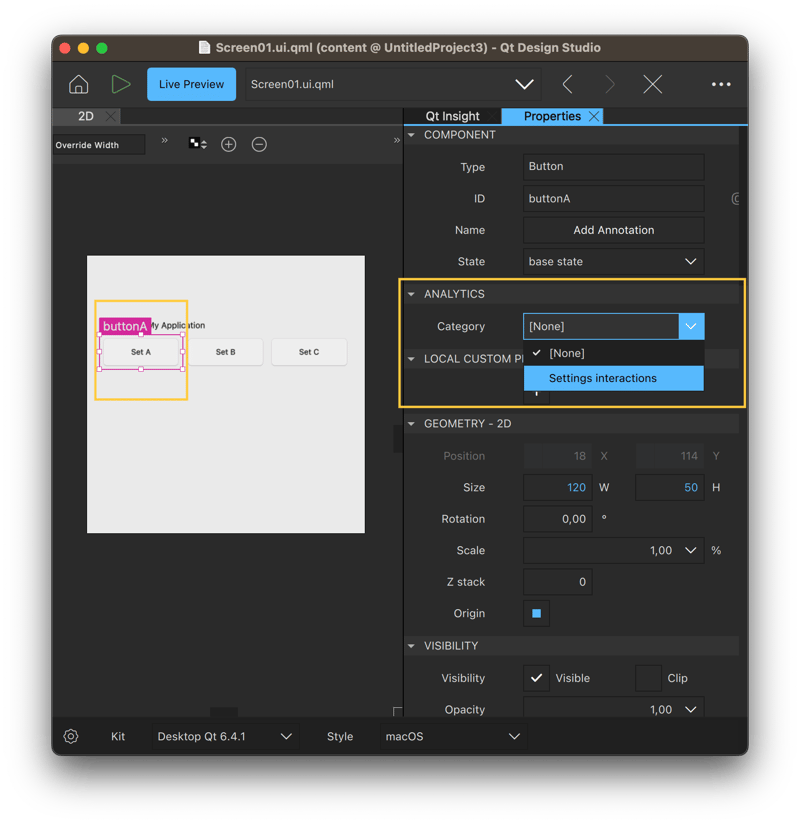Enable the Clip checkbox
Viewport: 800px width, 824px height.
[648, 678]
